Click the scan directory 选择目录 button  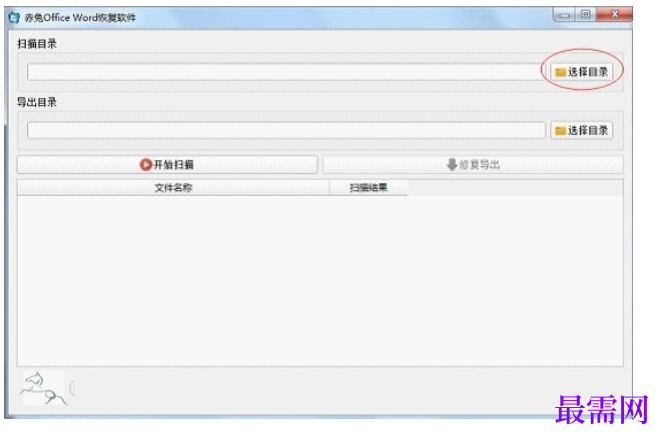(581, 72)
